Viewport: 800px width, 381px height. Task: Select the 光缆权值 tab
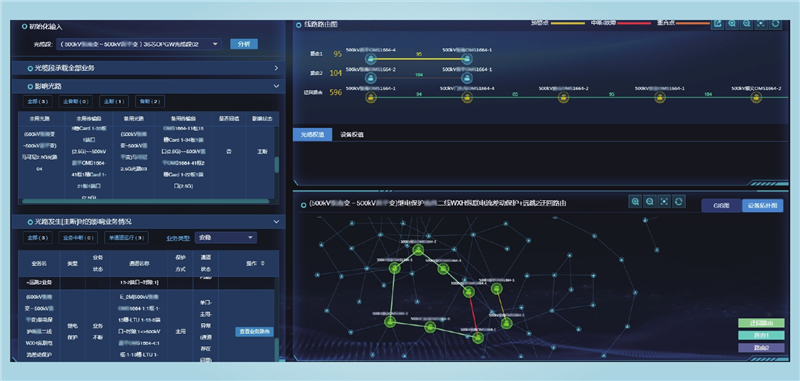coord(312,135)
